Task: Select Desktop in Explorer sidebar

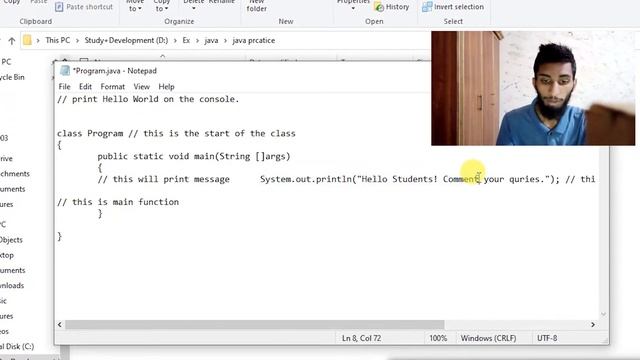Action: (7, 255)
